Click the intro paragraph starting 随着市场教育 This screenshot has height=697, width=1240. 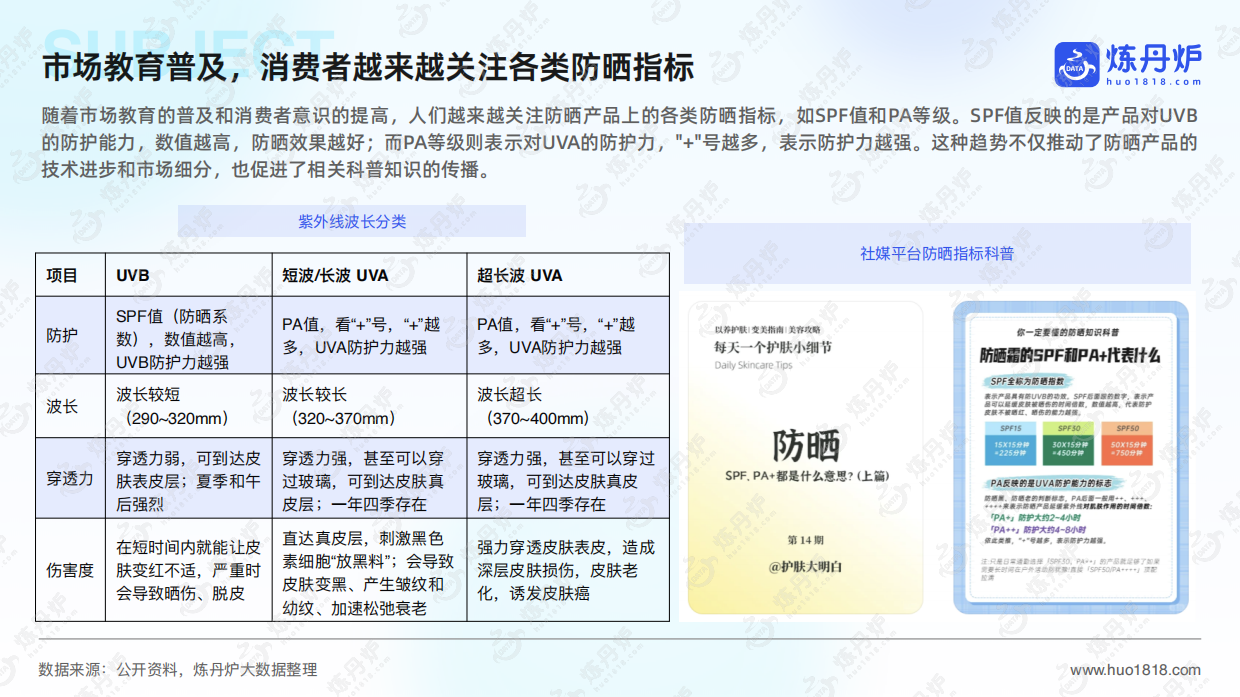[x=619, y=141]
